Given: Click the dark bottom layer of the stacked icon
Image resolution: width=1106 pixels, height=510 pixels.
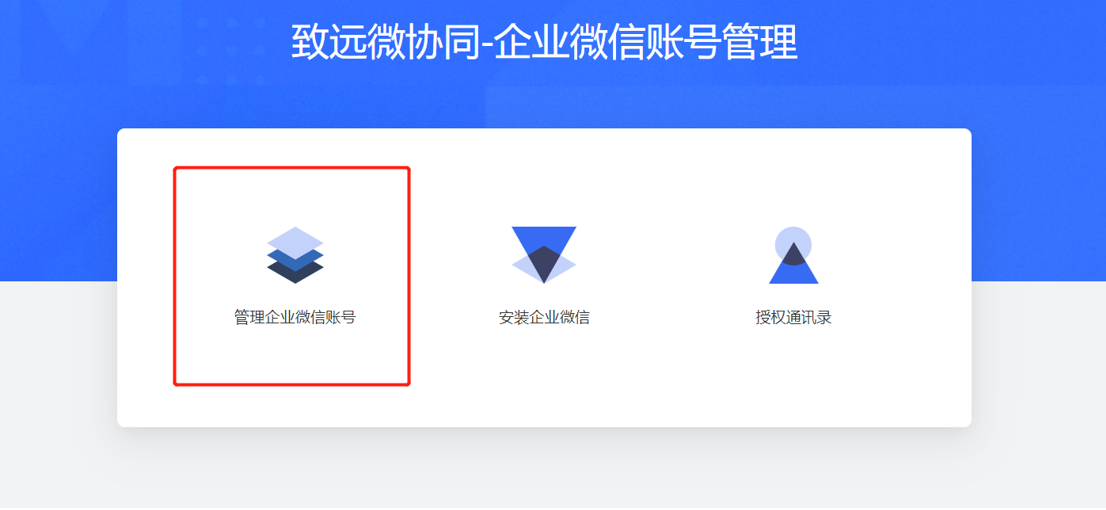Looking at the screenshot, I should pos(295,275).
